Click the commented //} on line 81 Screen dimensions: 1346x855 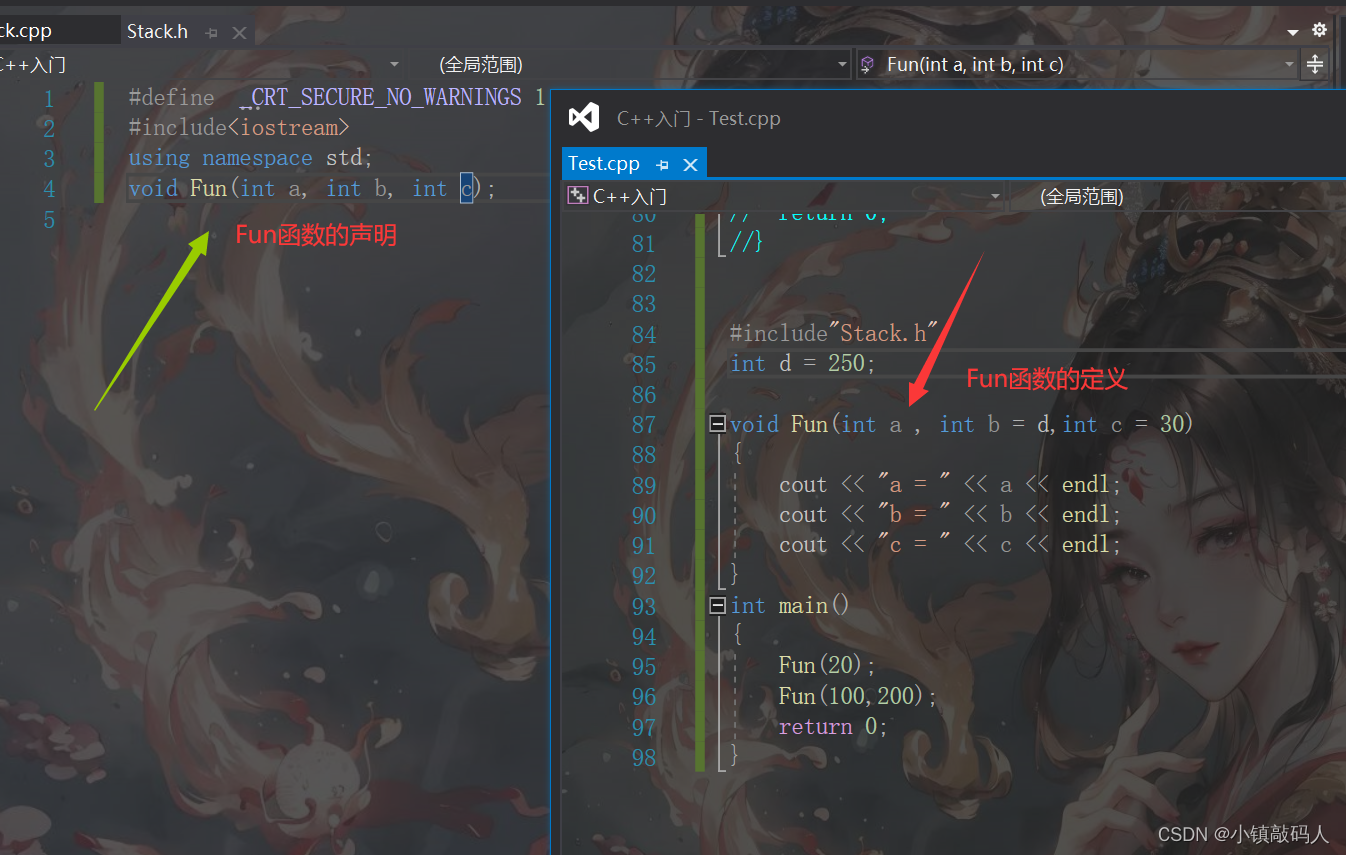coord(746,241)
